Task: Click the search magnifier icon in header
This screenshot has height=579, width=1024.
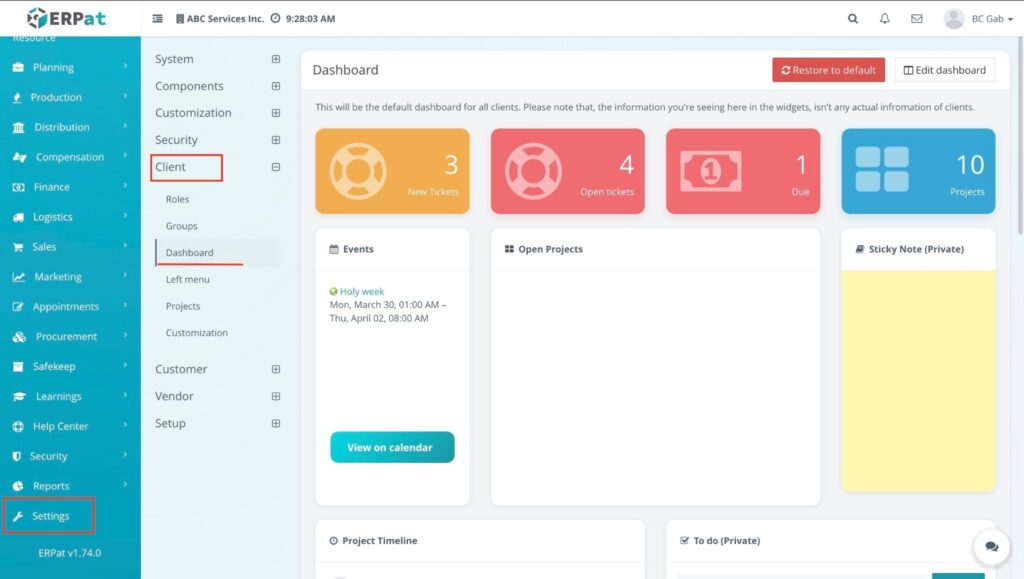Action: tap(853, 18)
